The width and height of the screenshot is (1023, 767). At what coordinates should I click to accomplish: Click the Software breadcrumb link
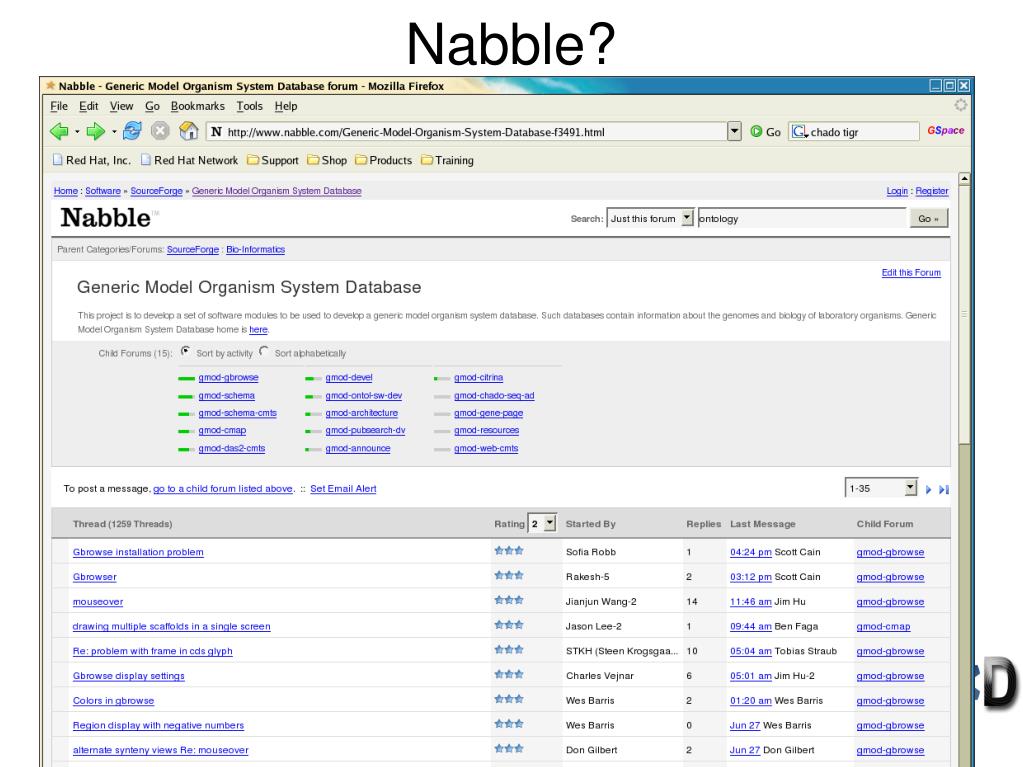tap(103, 191)
